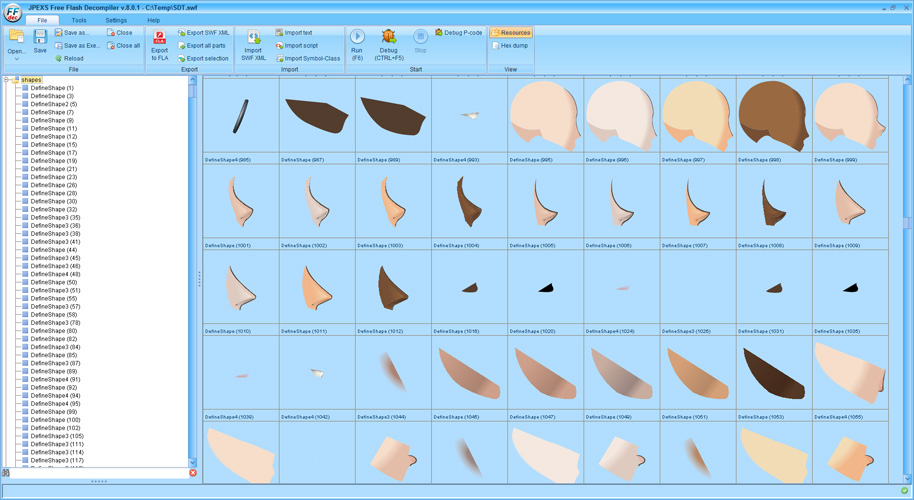Select DefineShape4 (998) brown head thumbnail
The height and width of the screenshot is (500, 914).
click(773, 116)
